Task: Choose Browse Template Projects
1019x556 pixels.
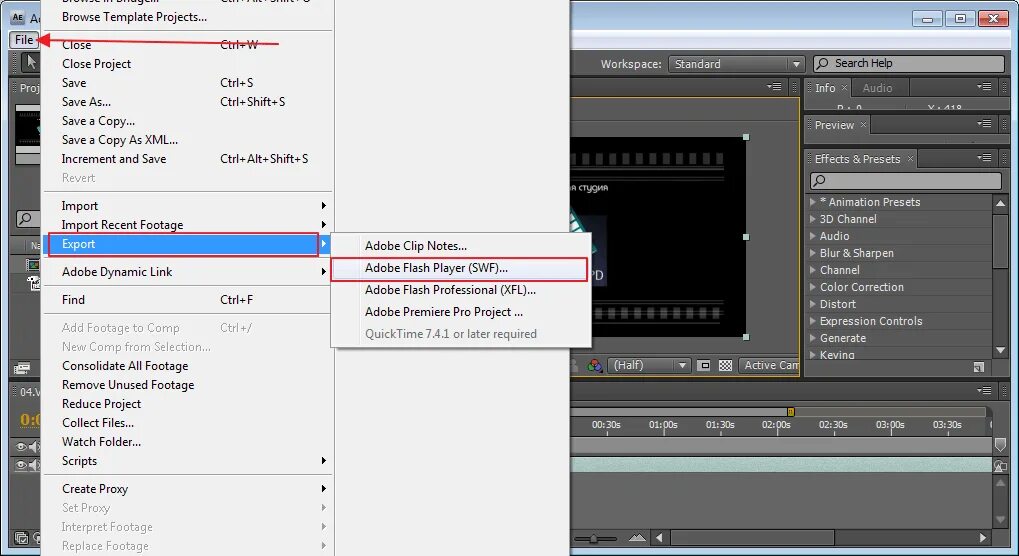Action: (188, 18)
